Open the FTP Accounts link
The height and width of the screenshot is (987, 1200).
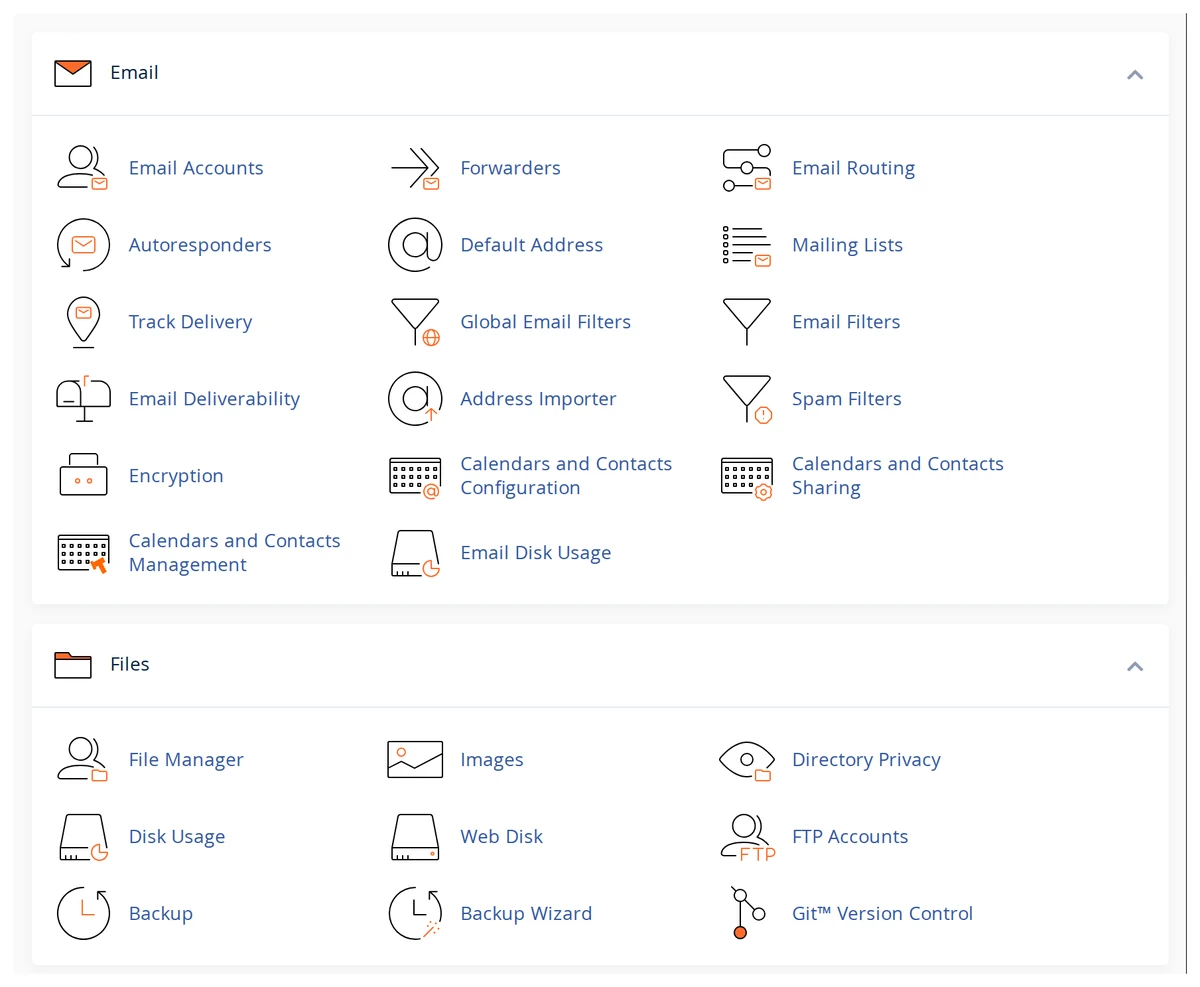(x=850, y=837)
